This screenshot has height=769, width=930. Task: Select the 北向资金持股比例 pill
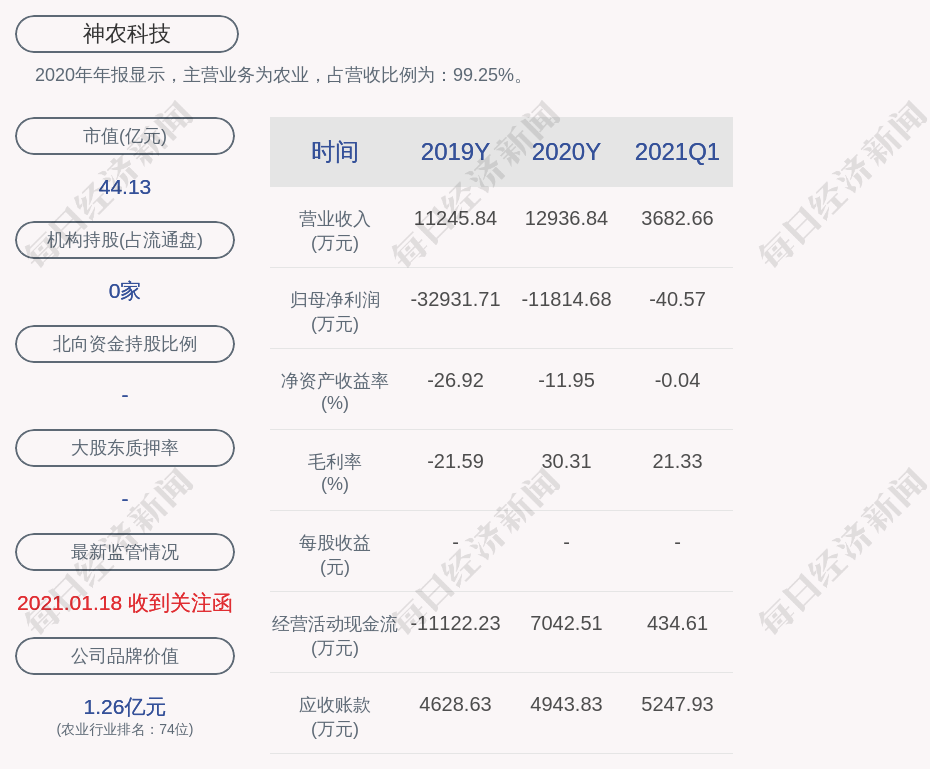pyautogui.click(x=125, y=344)
